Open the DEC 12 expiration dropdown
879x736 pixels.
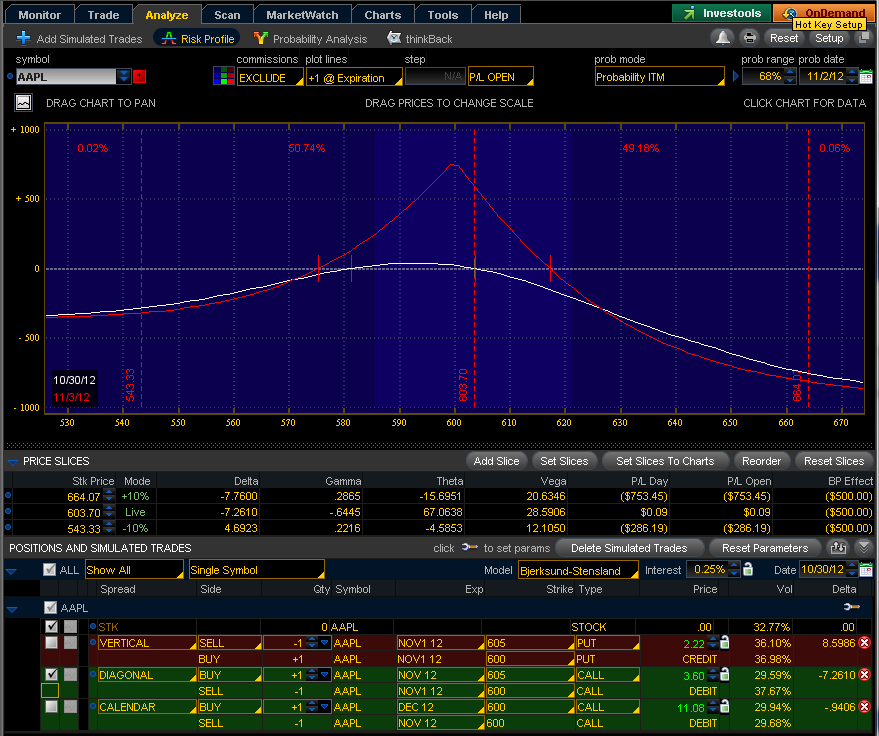(x=441, y=707)
